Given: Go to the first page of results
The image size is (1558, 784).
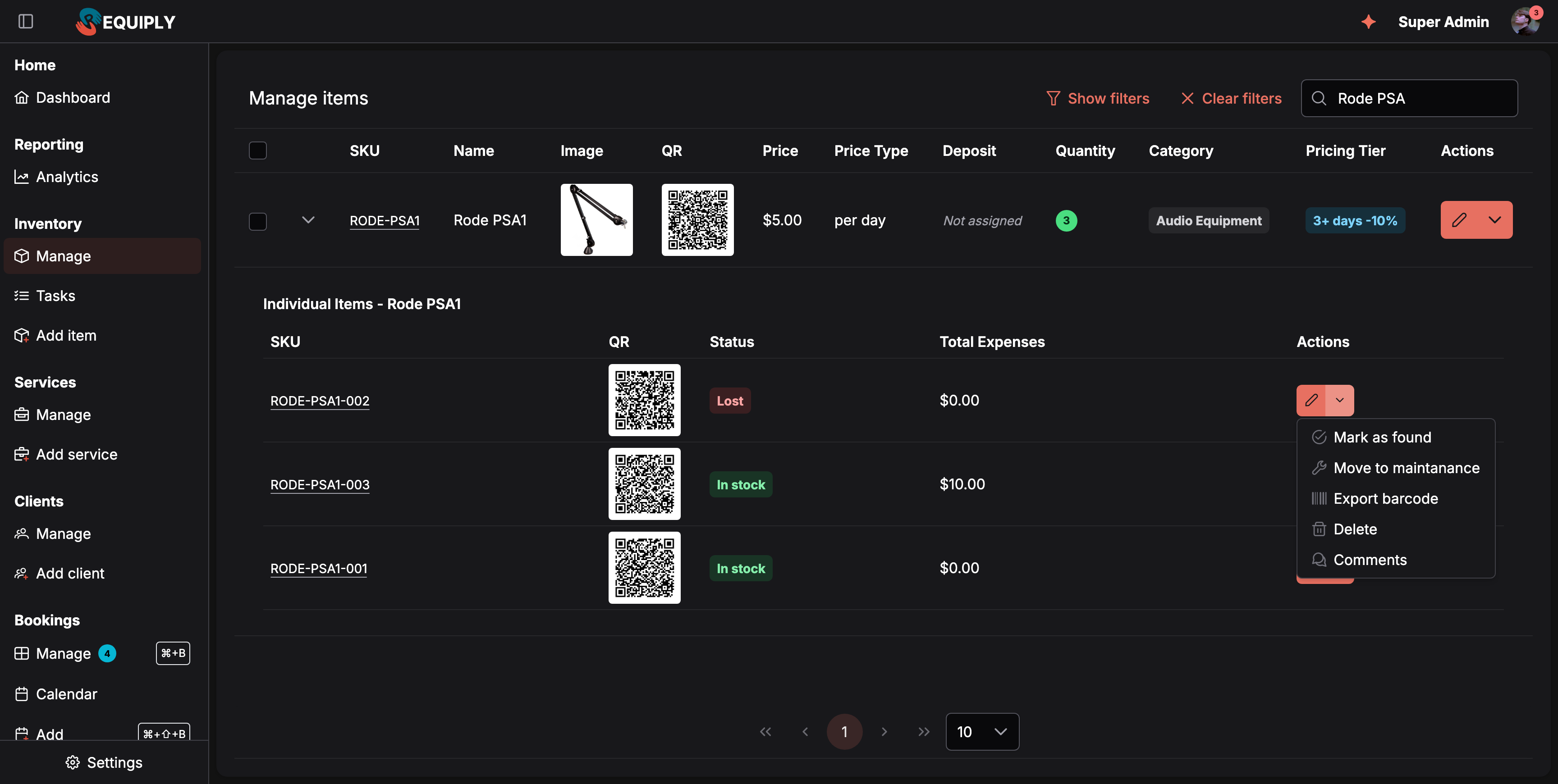Looking at the screenshot, I should 765,732.
